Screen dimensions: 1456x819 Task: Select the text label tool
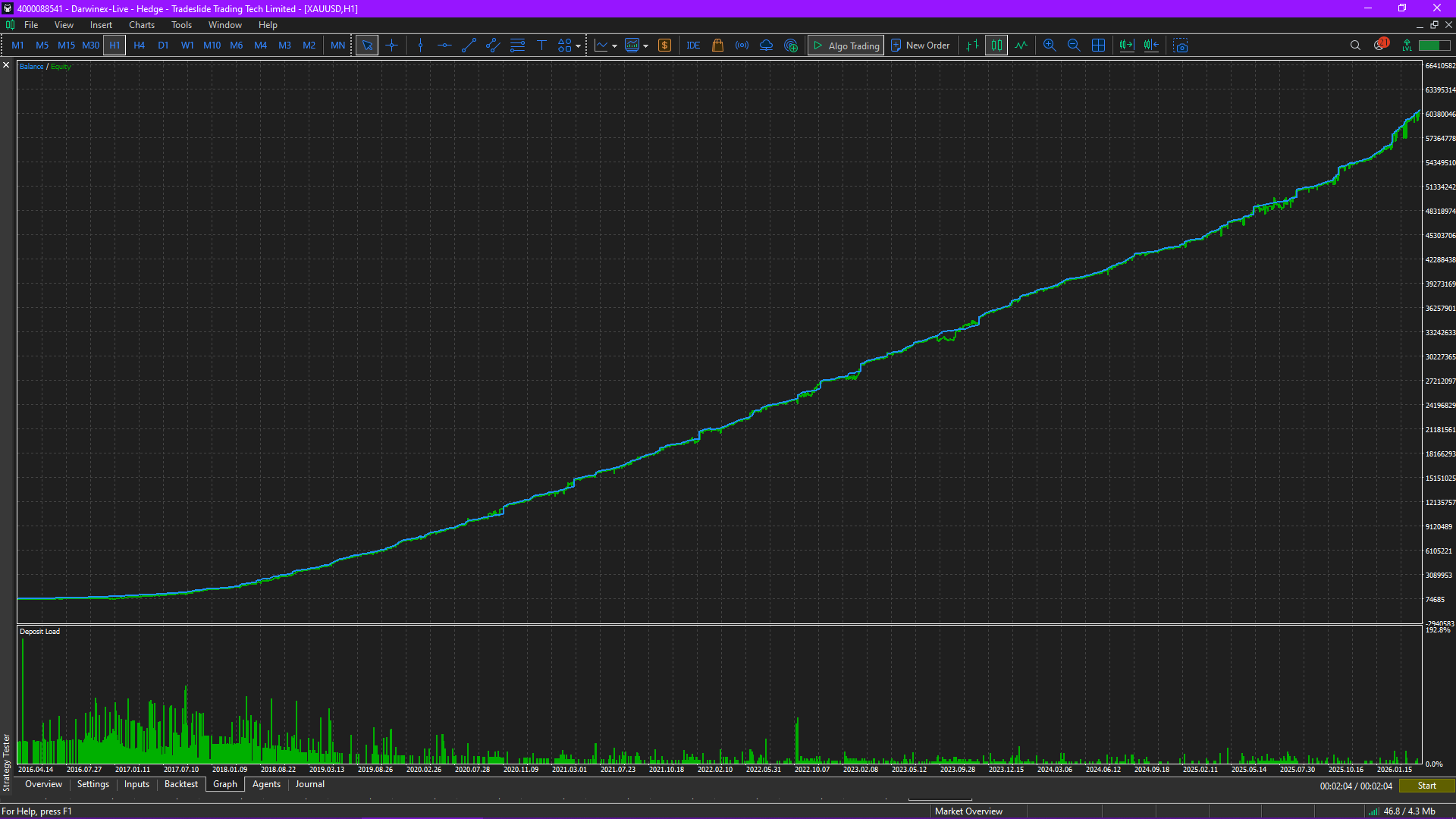pos(541,45)
